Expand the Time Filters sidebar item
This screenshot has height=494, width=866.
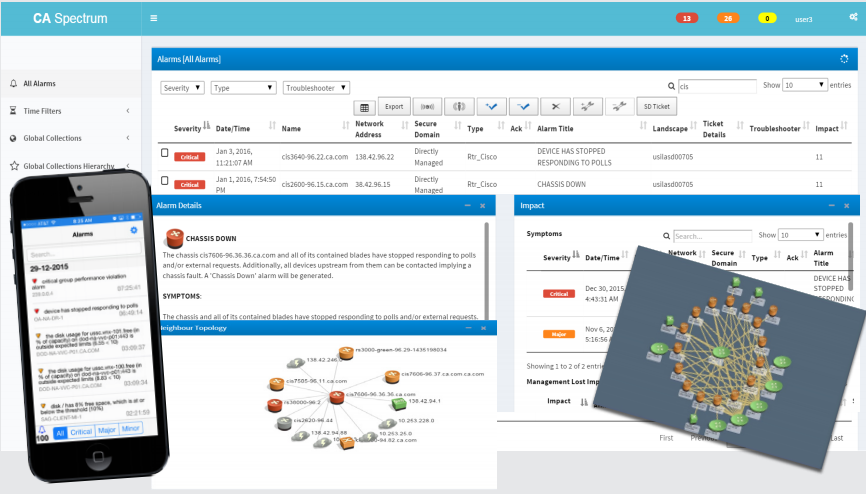(x=71, y=111)
